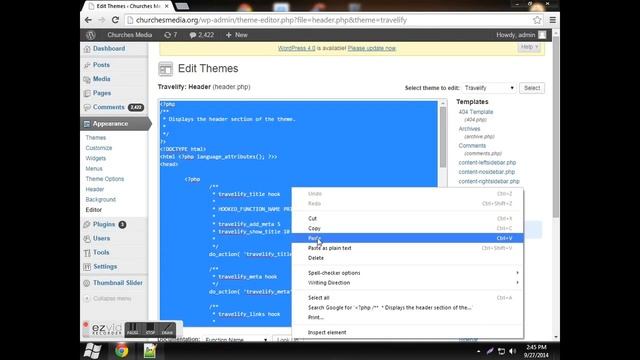Click Windows Start button

coord(92,351)
